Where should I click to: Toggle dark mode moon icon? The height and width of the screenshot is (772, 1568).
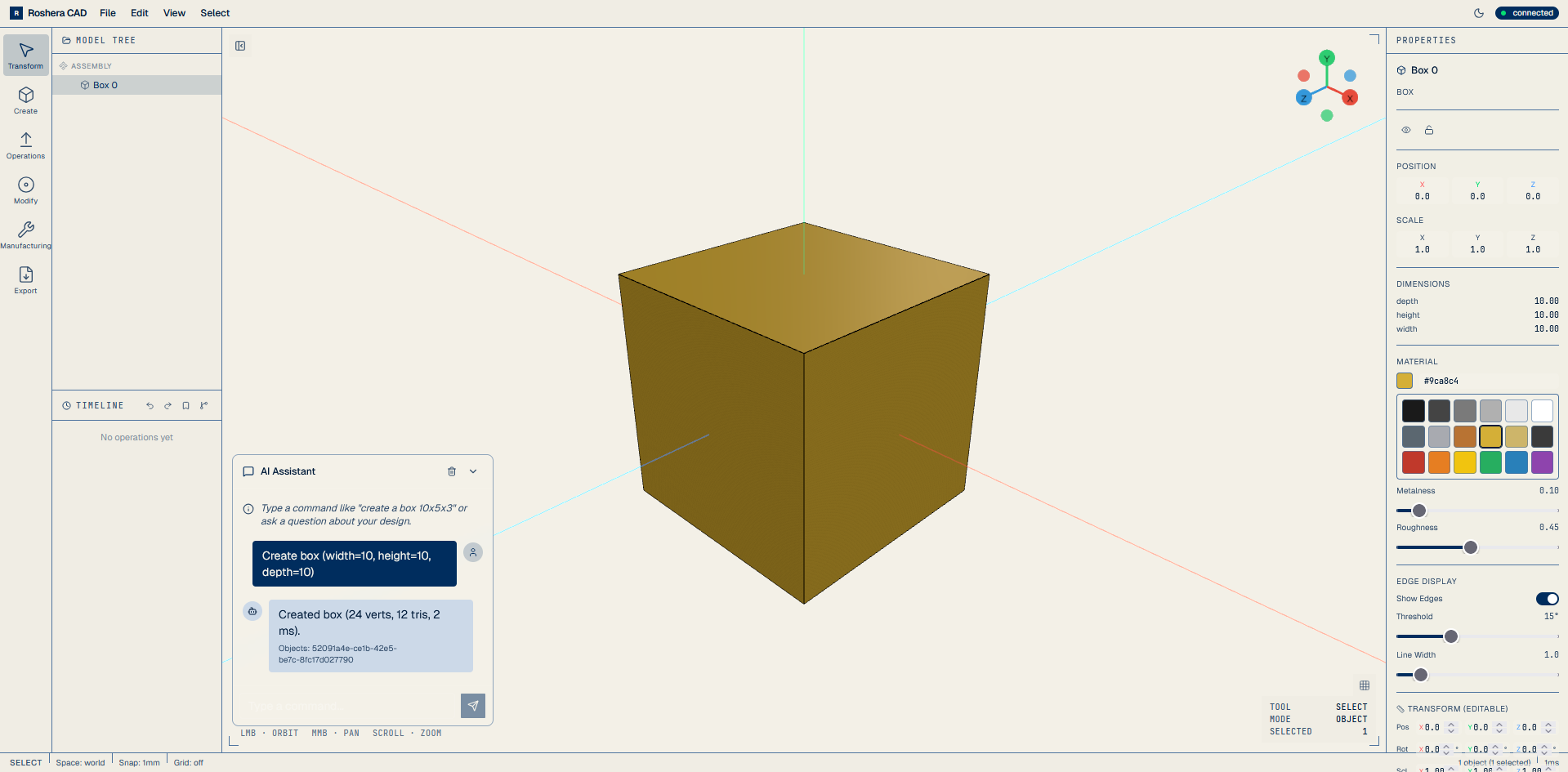[x=1479, y=13]
